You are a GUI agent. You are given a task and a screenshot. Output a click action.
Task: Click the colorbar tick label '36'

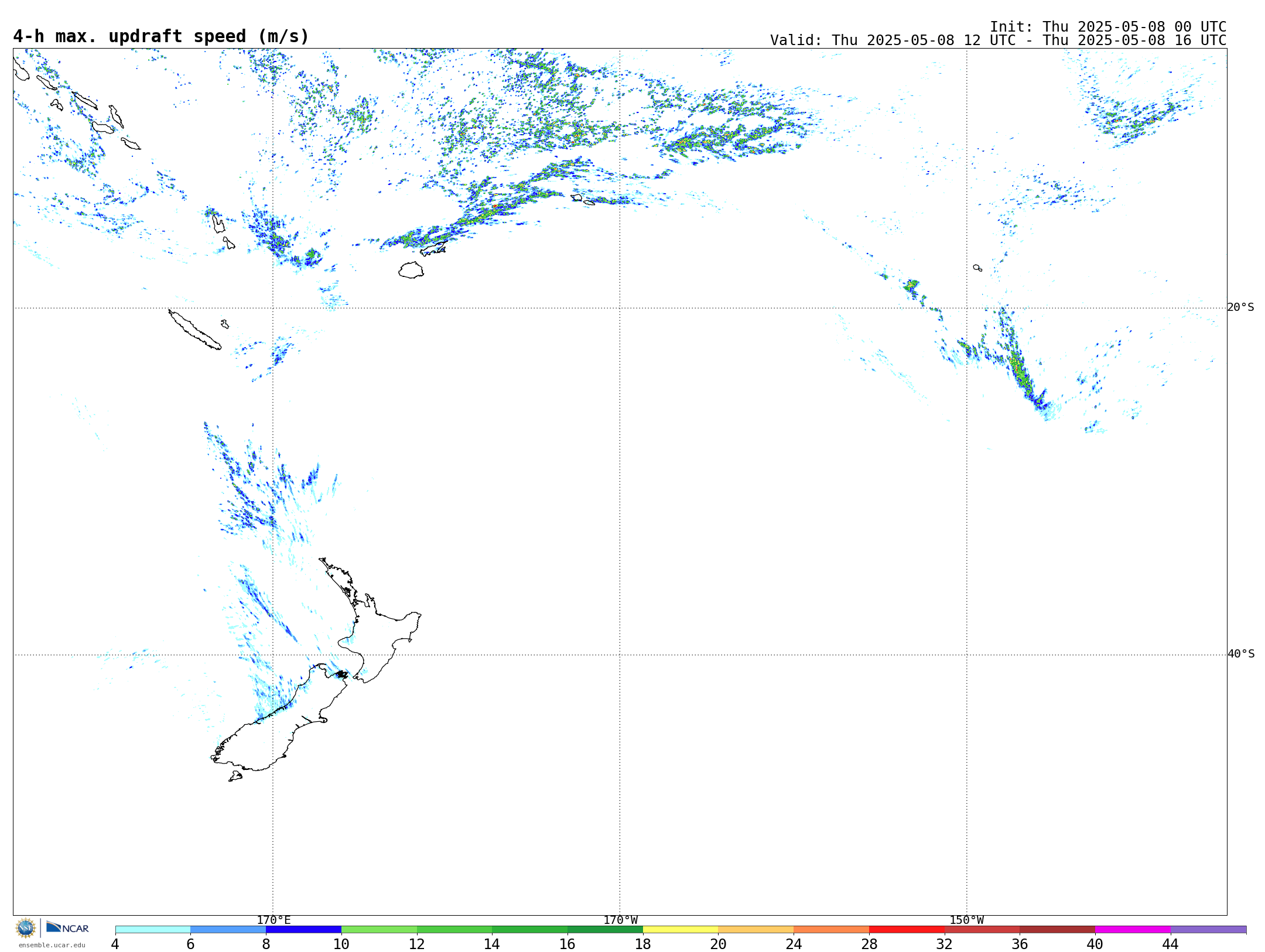point(1020,944)
